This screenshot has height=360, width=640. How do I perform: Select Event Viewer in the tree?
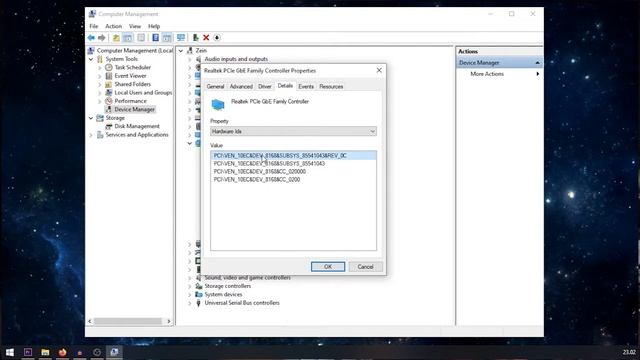tap(130, 76)
